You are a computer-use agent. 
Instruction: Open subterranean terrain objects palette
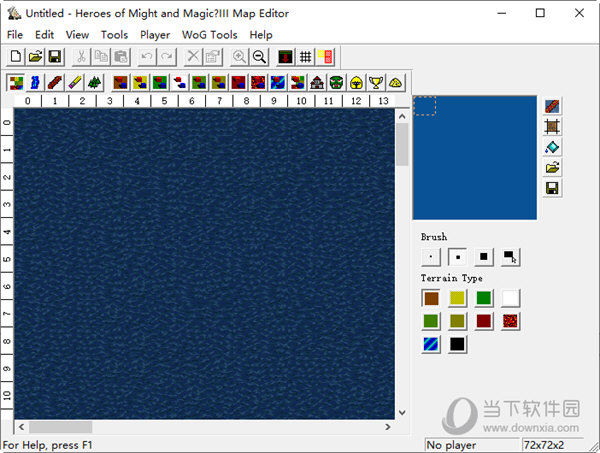tap(238, 82)
